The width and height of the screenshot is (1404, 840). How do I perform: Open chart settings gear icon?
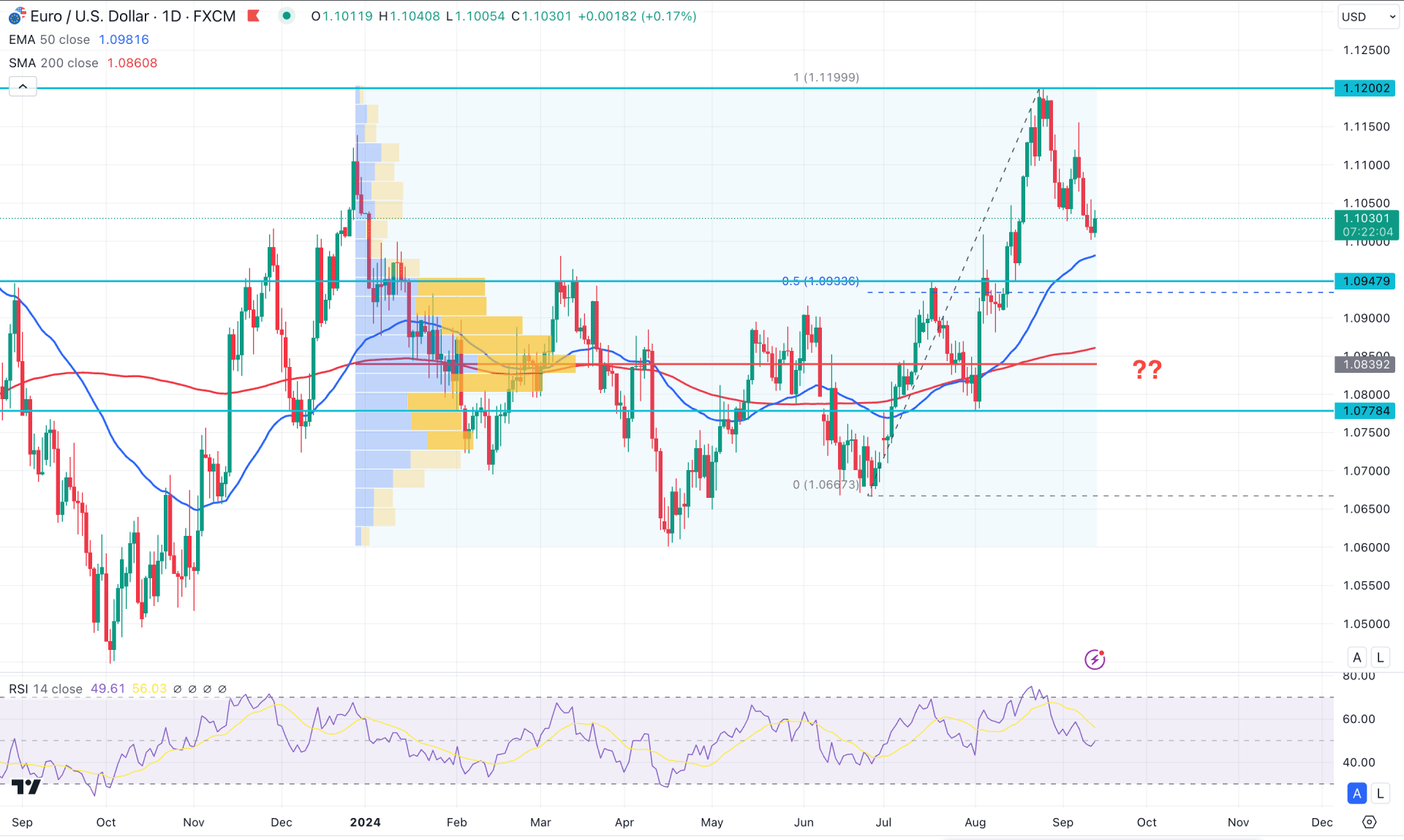[x=1370, y=822]
